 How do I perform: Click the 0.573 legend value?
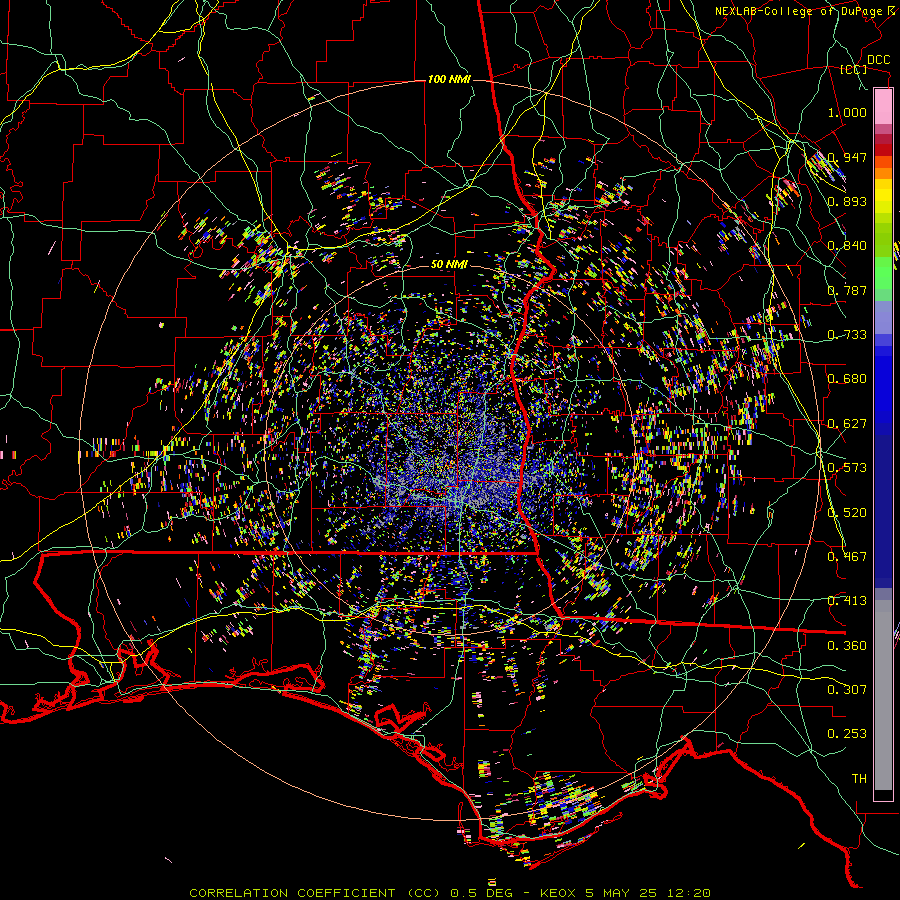tap(847, 468)
